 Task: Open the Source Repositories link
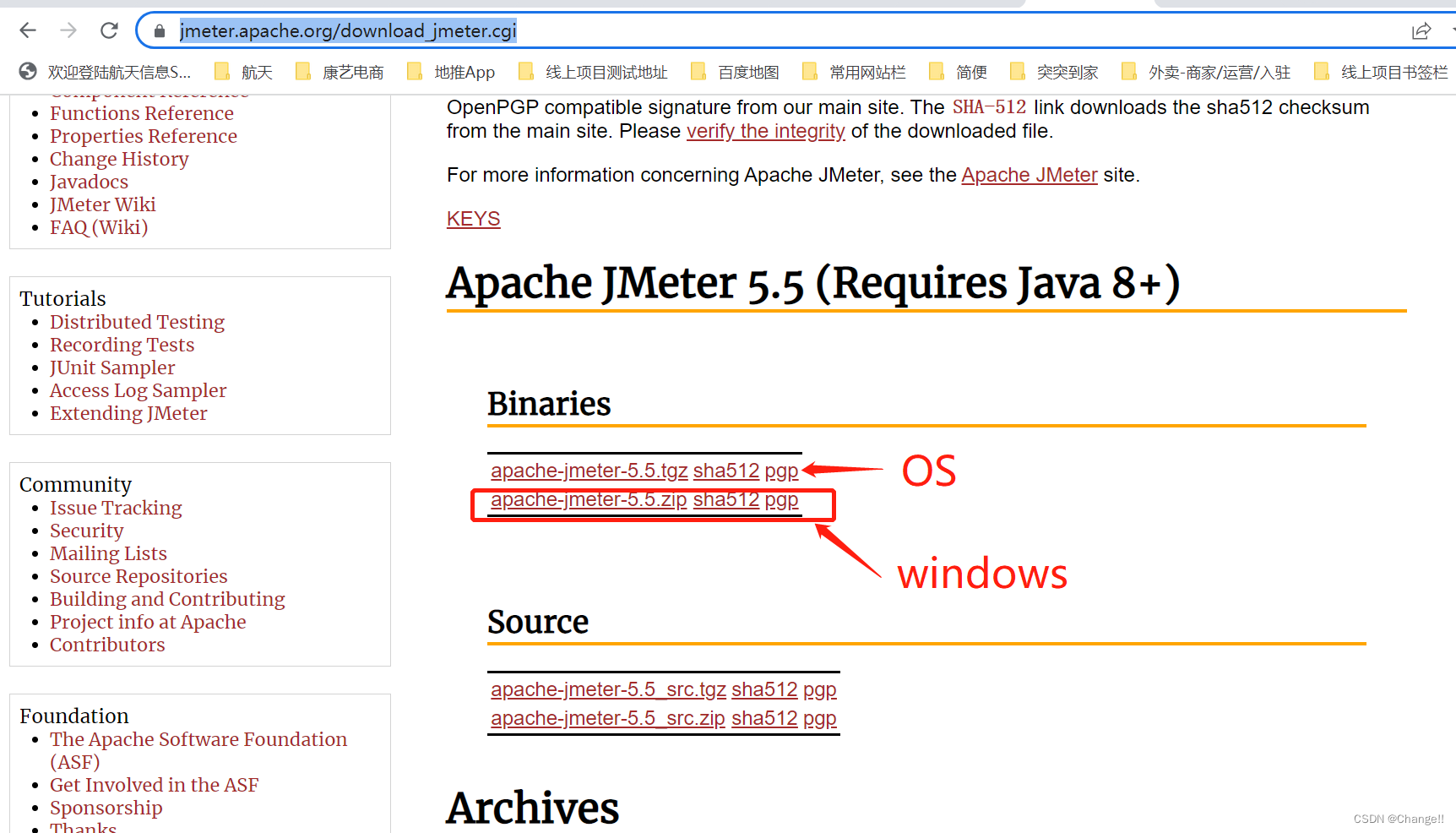(x=139, y=576)
